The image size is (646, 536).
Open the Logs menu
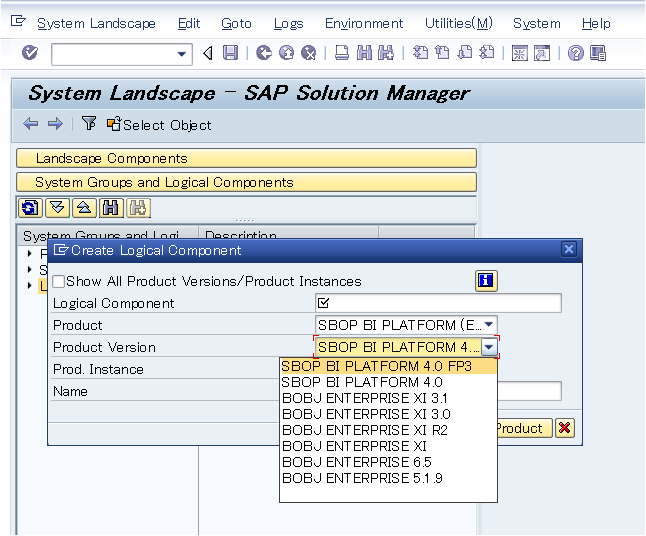pyautogui.click(x=288, y=23)
